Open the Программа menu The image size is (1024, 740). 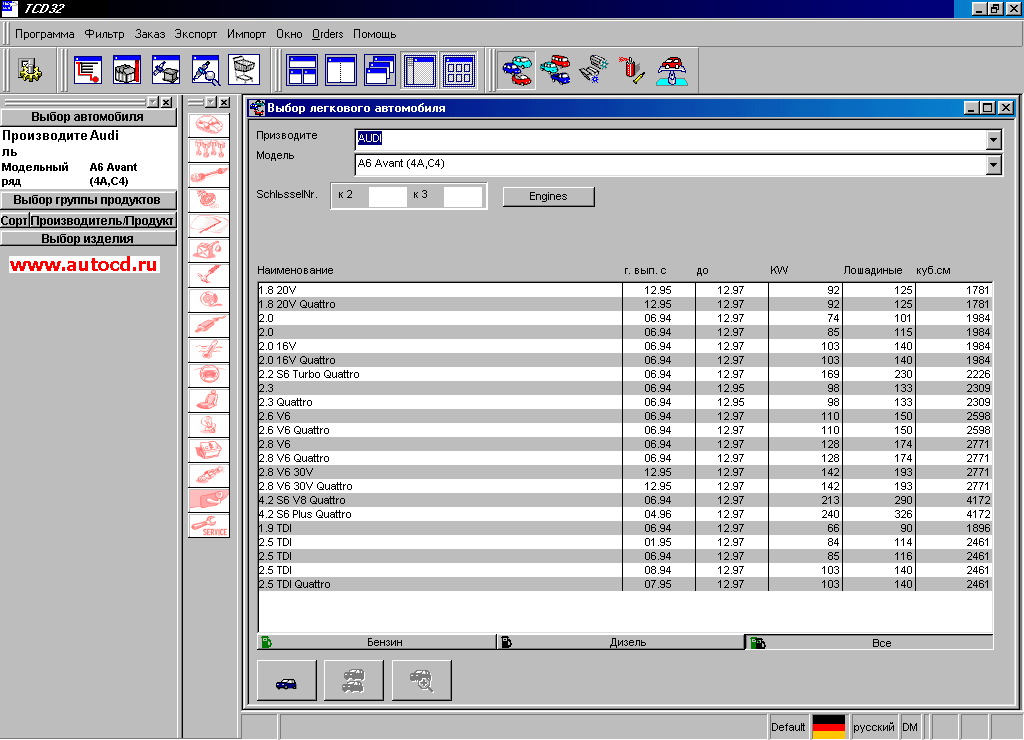coord(44,34)
